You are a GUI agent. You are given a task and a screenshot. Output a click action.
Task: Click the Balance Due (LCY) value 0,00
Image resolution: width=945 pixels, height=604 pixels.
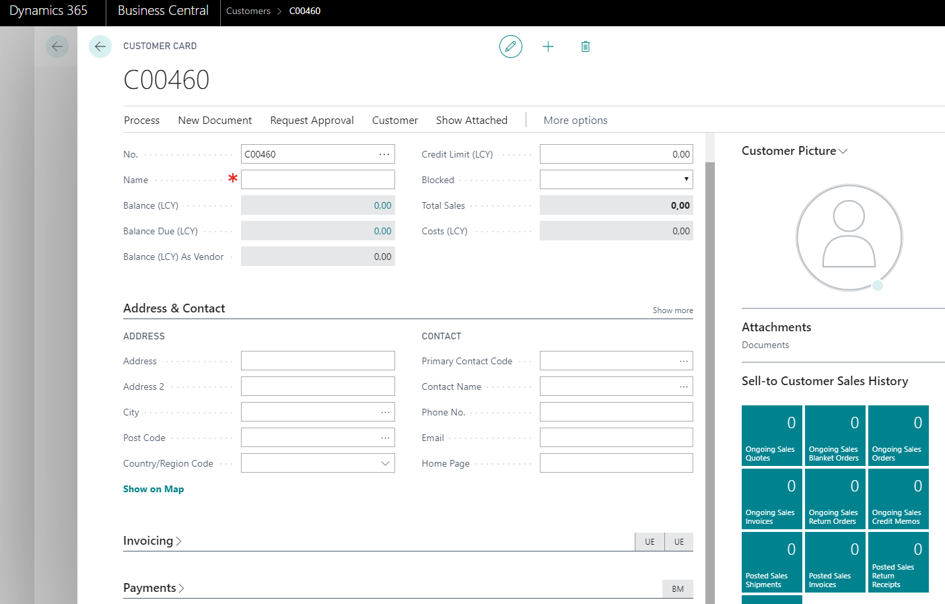click(x=382, y=231)
